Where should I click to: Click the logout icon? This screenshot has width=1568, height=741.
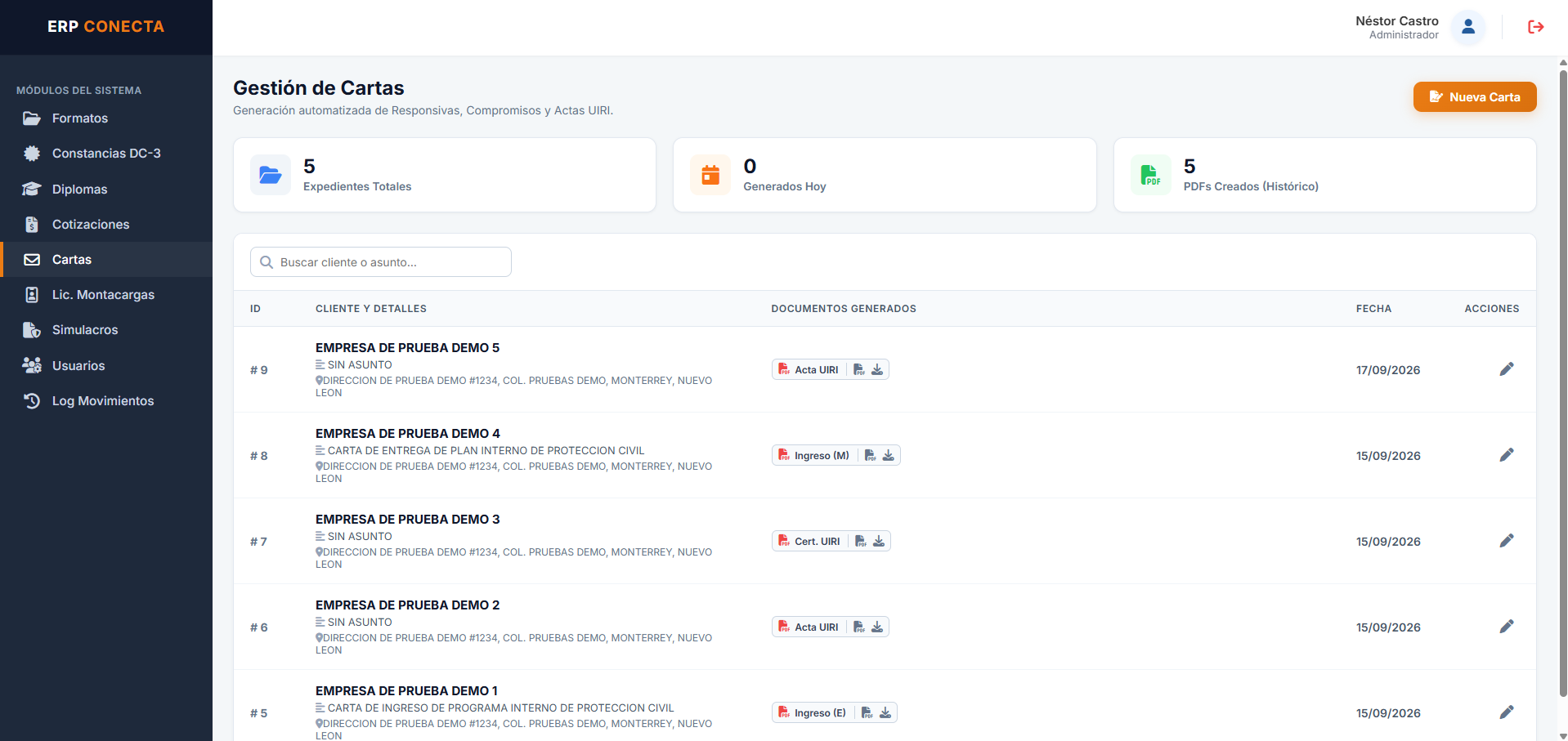click(x=1535, y=27)
